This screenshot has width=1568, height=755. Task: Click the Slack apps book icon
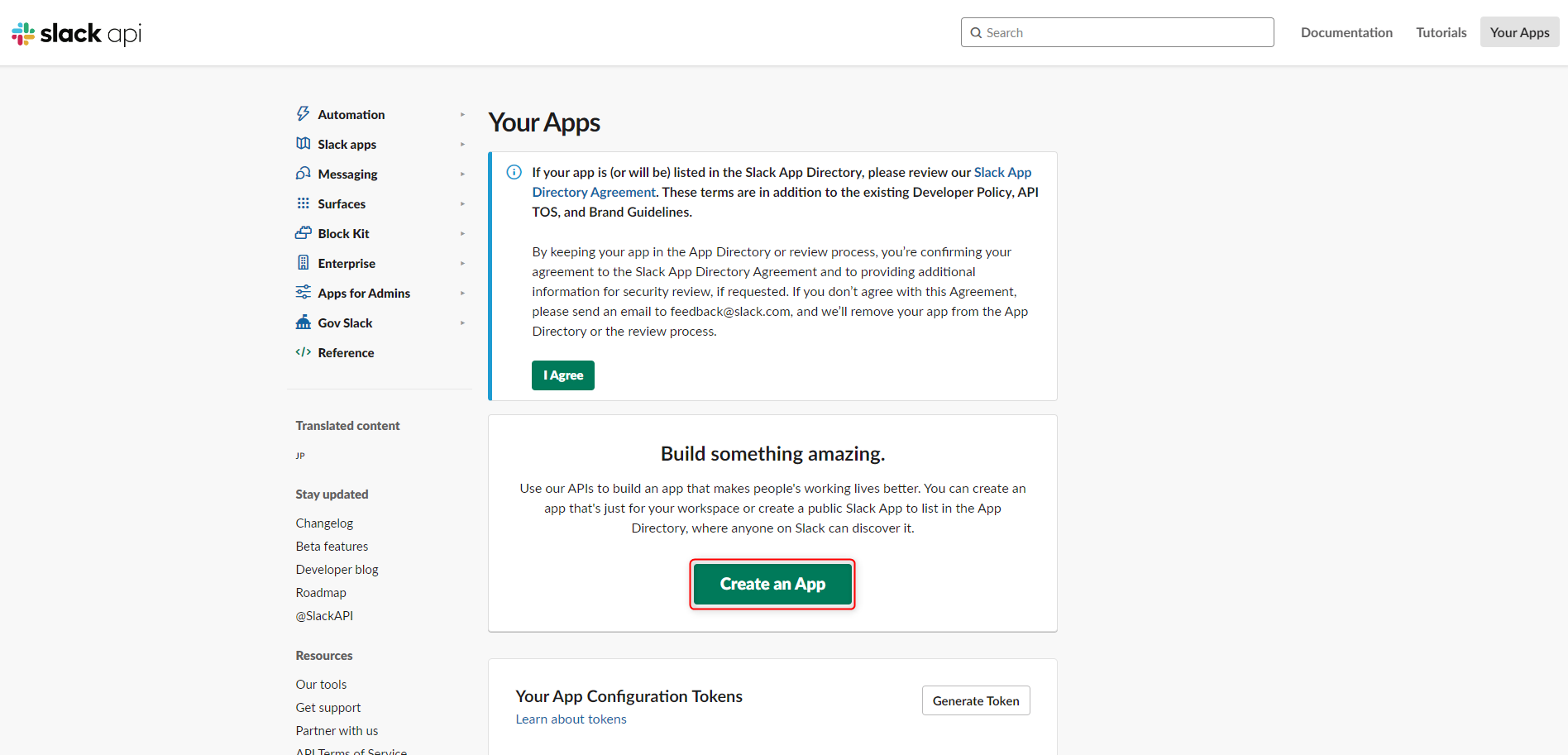[304, 144]
